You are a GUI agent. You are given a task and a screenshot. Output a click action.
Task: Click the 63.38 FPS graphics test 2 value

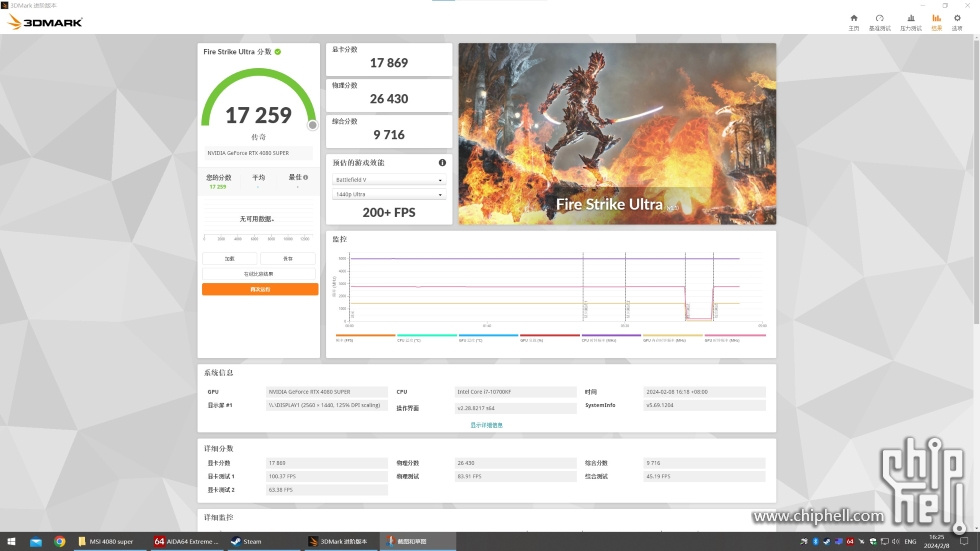[x=327, y=490]
